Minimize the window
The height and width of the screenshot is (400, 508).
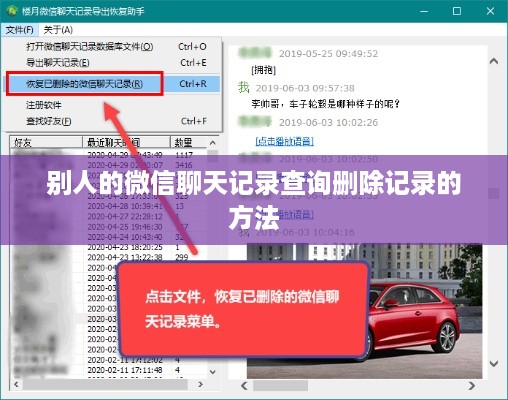click(424, 11)
